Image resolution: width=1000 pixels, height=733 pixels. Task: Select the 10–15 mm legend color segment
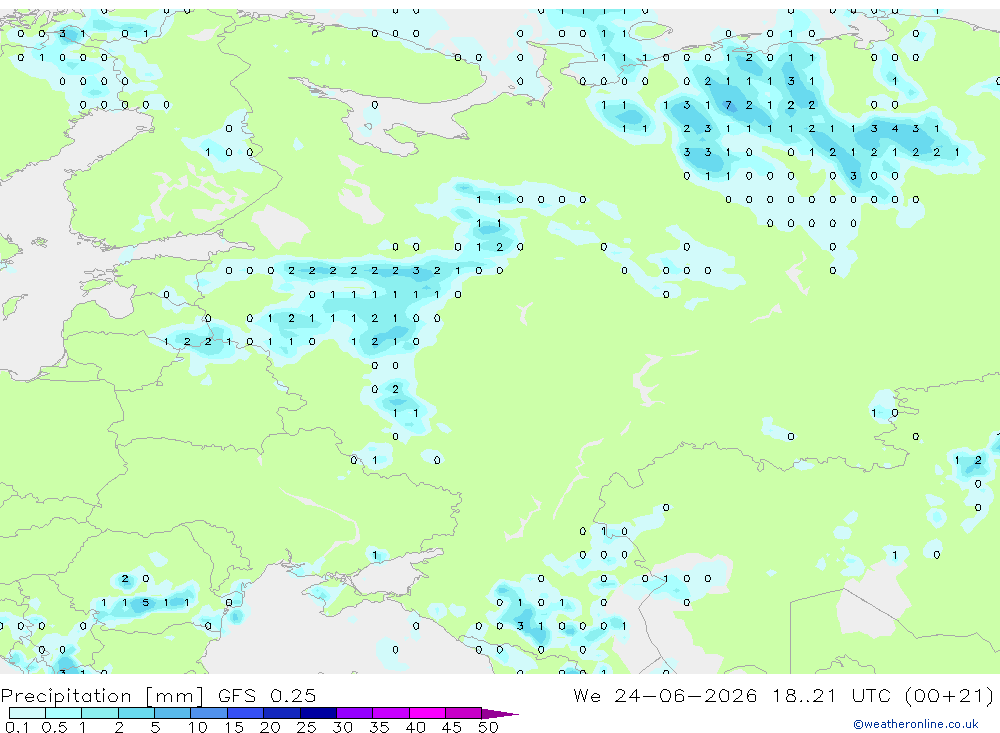(209, 713)
